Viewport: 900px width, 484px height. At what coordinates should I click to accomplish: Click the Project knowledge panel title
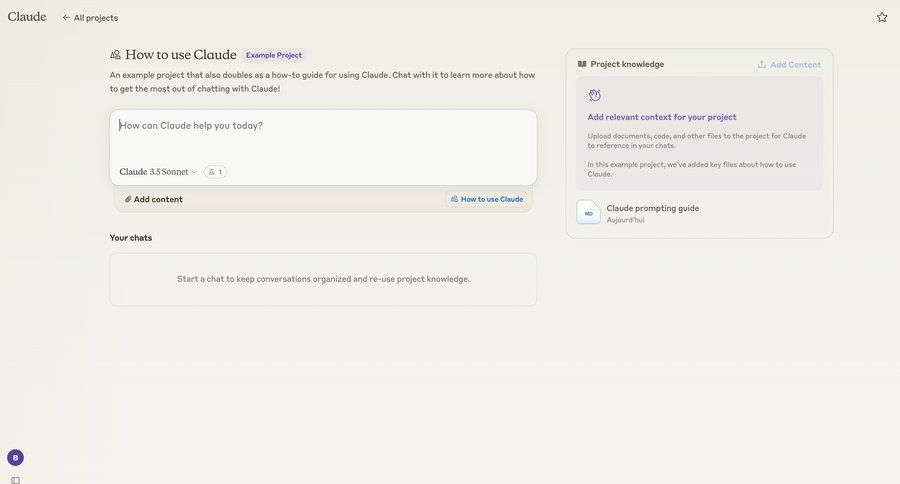click(x=627, y=64)
